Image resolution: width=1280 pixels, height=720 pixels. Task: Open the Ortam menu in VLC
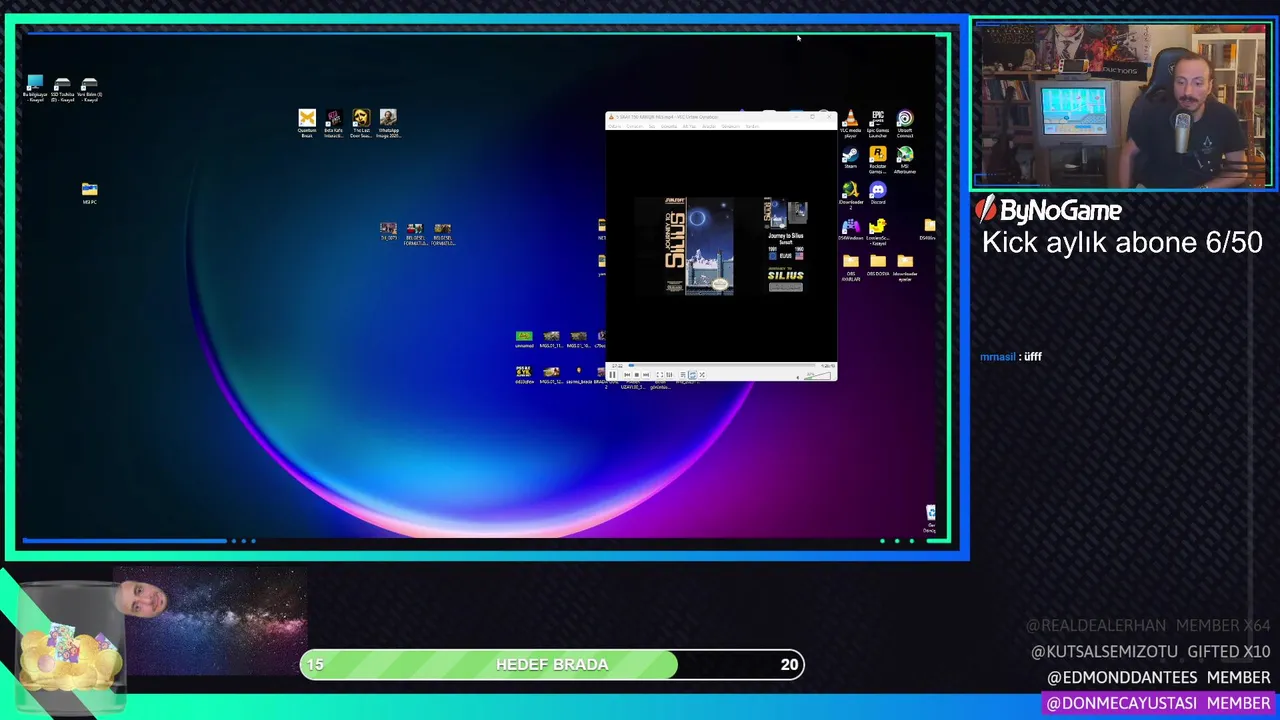pos(614,126)
